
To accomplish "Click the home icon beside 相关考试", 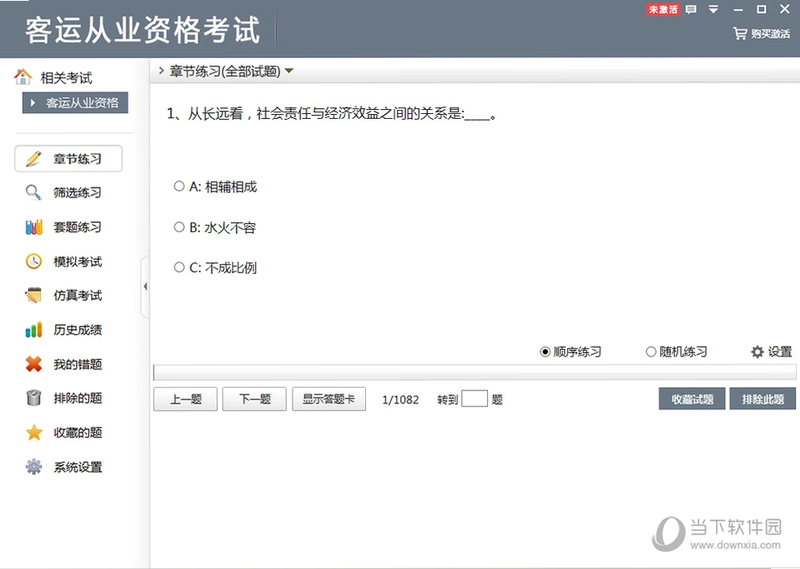I will [23, 77].
